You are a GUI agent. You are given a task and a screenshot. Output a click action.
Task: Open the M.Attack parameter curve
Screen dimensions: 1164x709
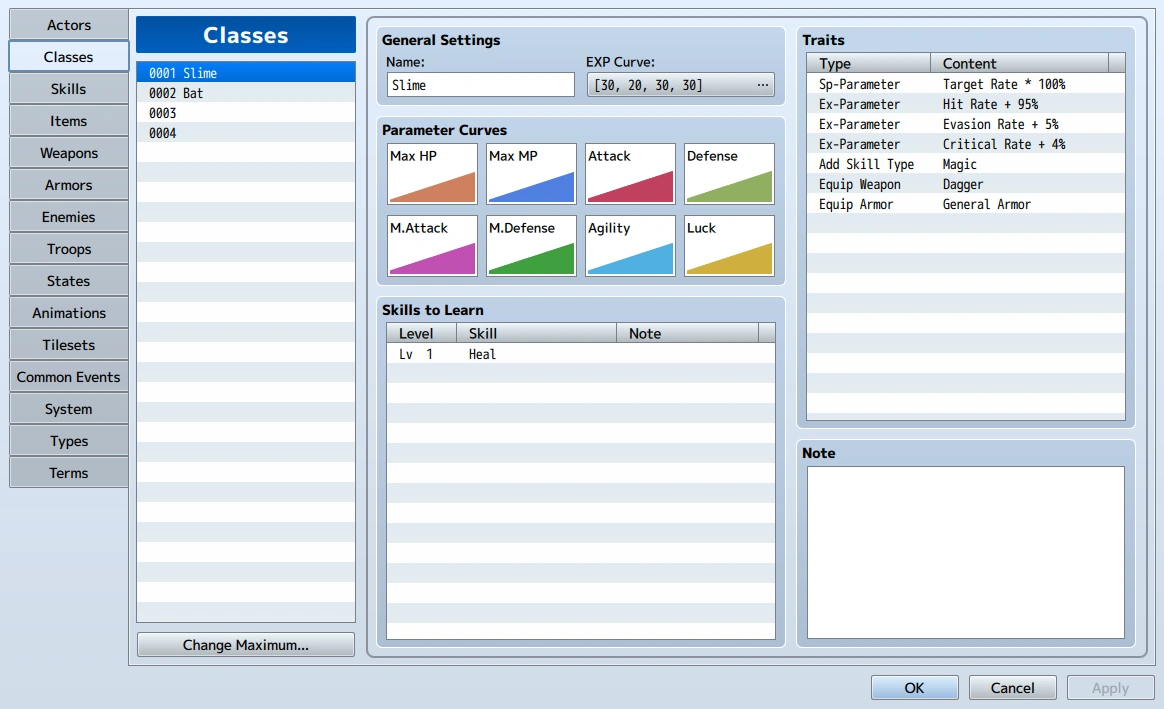click(432, 246)
